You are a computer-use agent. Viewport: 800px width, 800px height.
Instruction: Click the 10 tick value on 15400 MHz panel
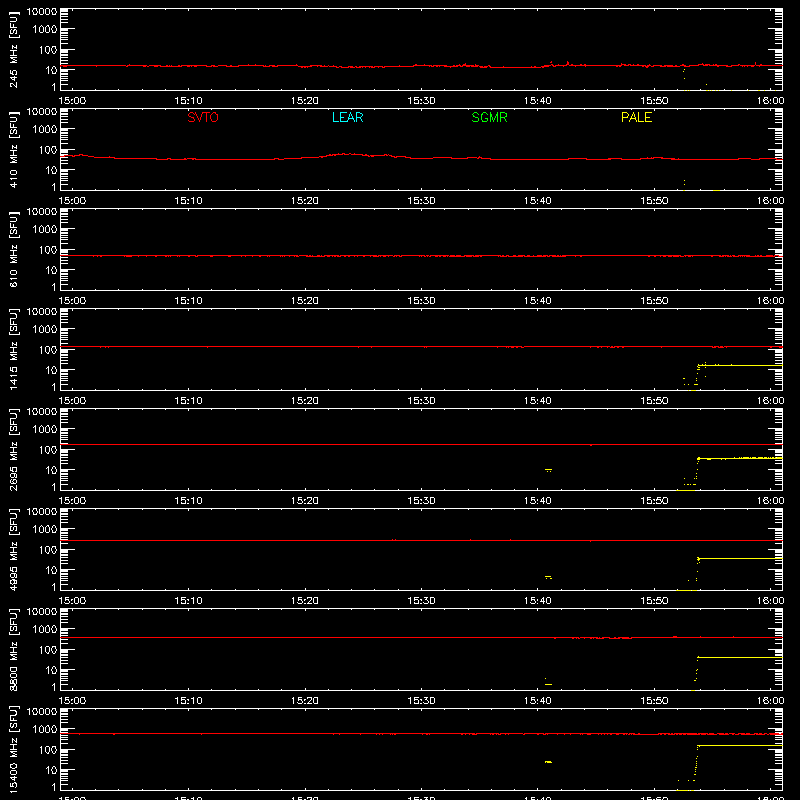51,770
